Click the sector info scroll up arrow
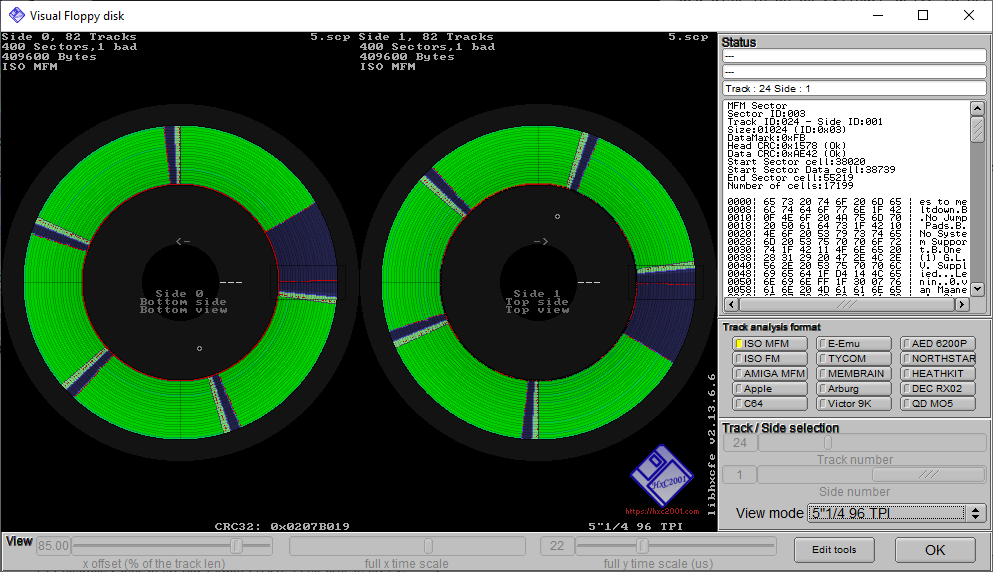This screenshot has width=993, height=572. tap(977, 108)
